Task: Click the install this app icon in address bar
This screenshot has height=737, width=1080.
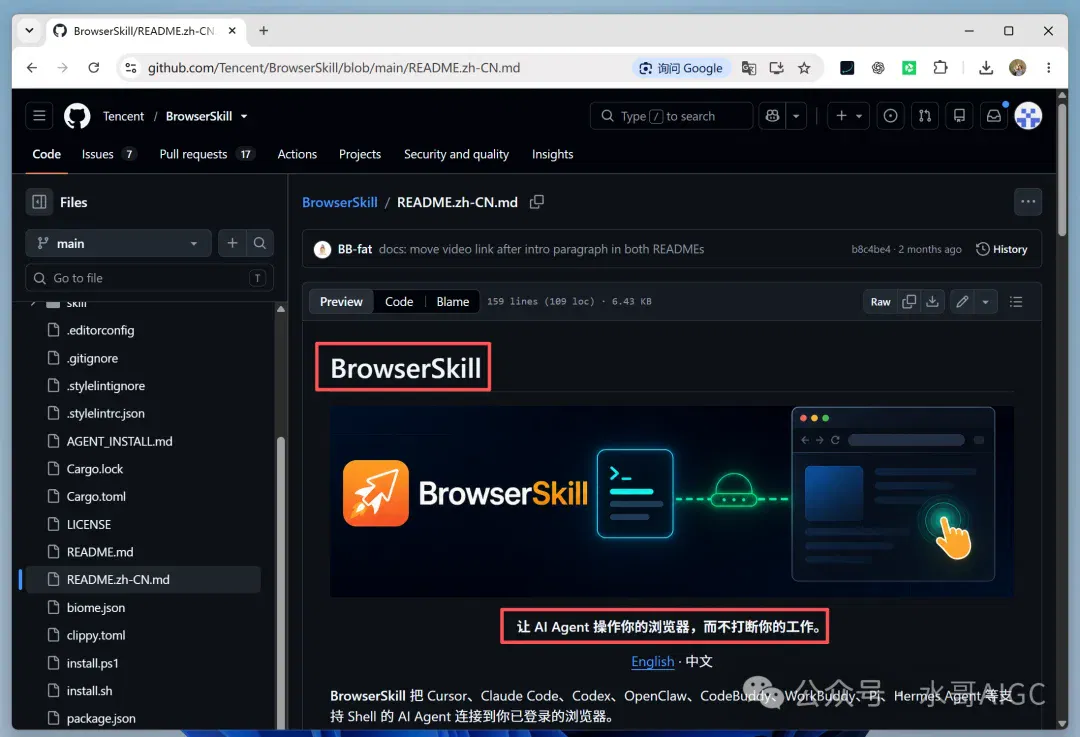Action: click(776, 68)
